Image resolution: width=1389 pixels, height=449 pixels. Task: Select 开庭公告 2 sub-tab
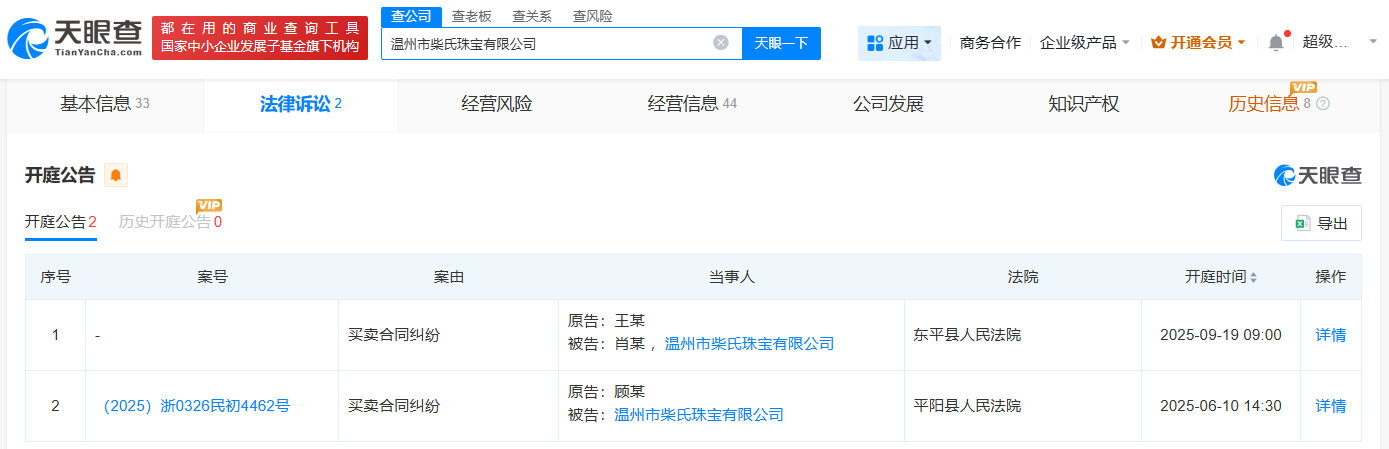pos(61,222)
